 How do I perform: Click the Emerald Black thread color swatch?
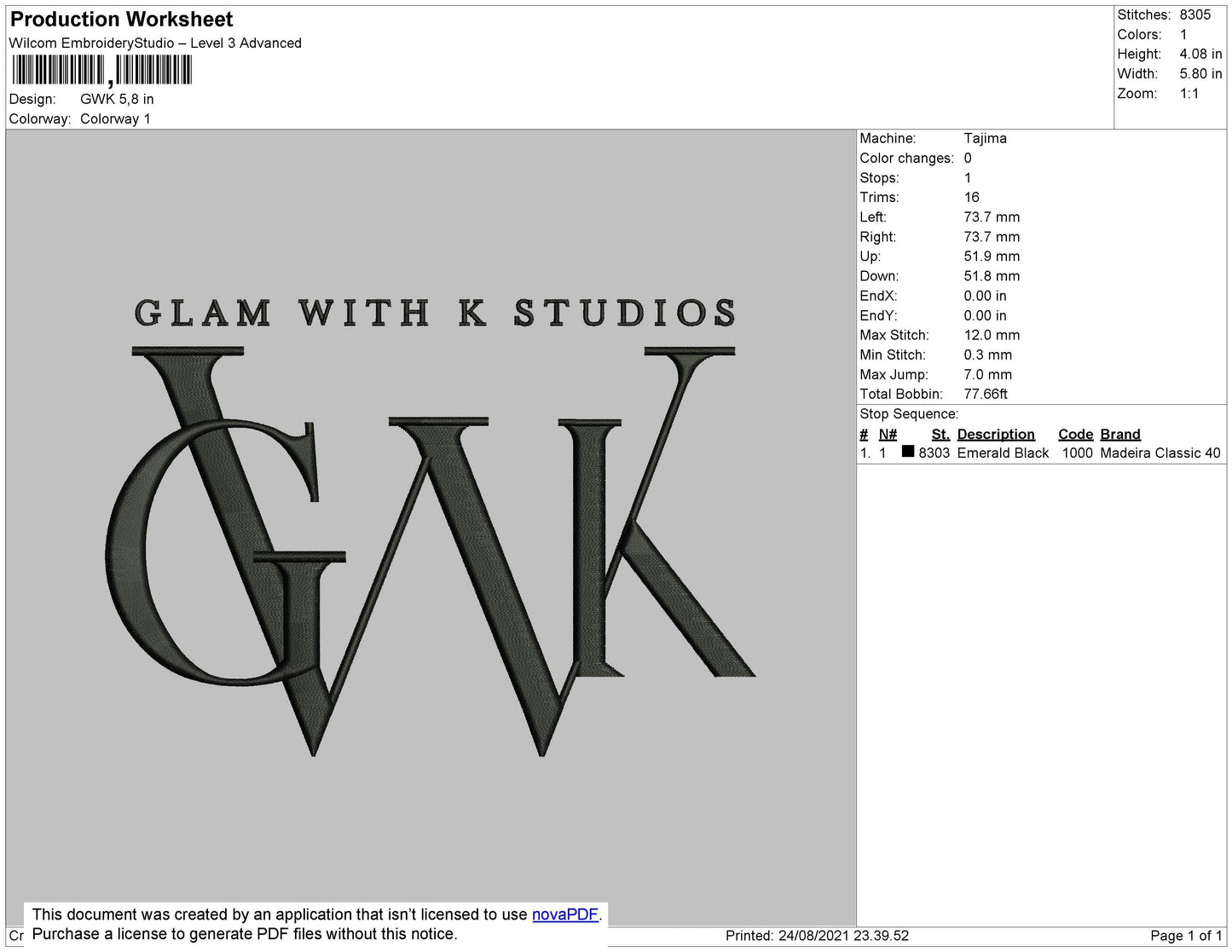click(x=908, y=452)
